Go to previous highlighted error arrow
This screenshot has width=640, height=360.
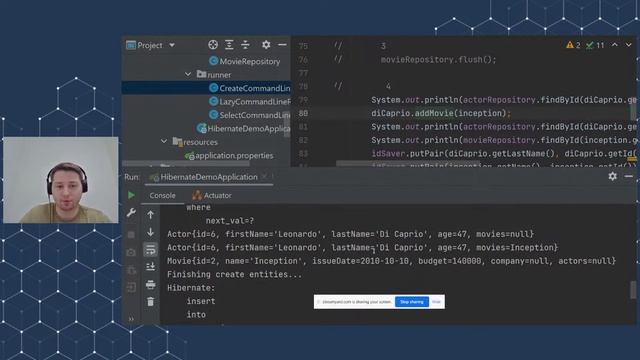615,45
